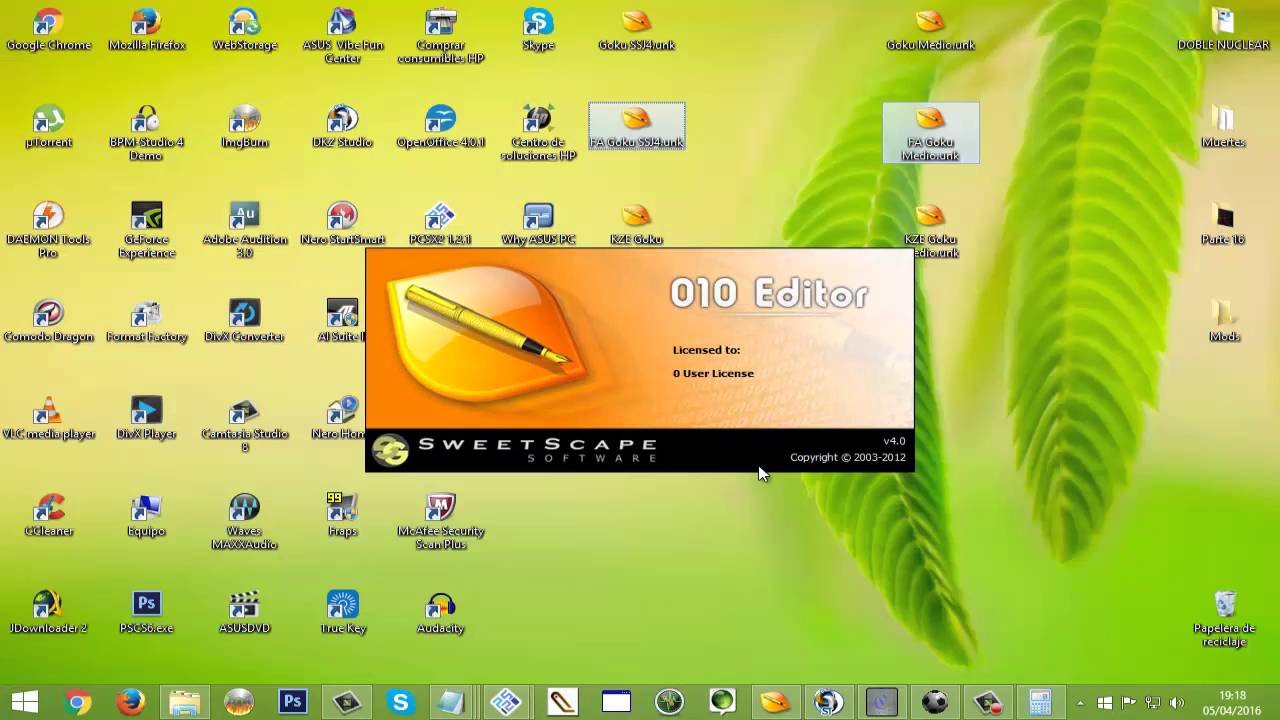Select the DKZ Studio desktop icon

click(x=342, y=126)
